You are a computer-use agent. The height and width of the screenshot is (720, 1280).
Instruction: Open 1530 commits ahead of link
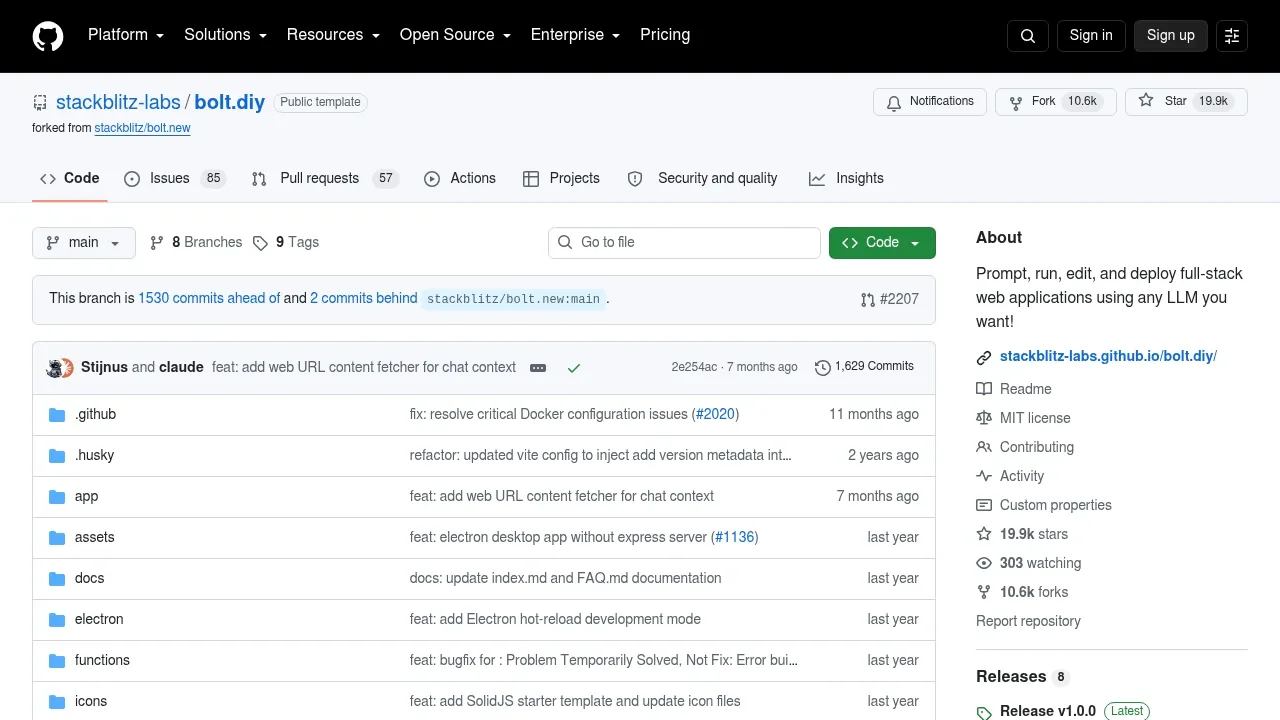[x=209, y=298]
